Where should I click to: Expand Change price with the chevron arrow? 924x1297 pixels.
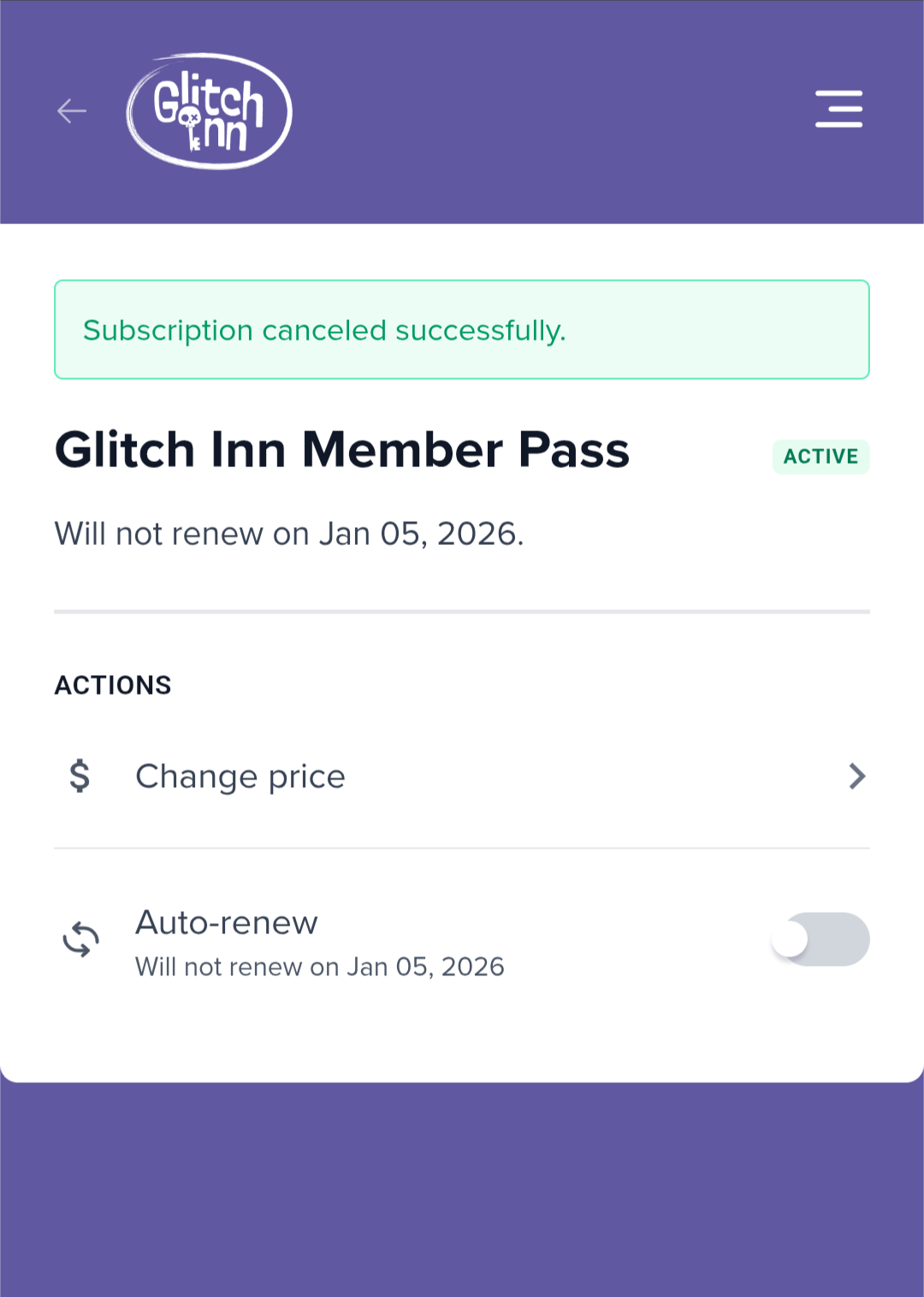click(x=856, y=776)
